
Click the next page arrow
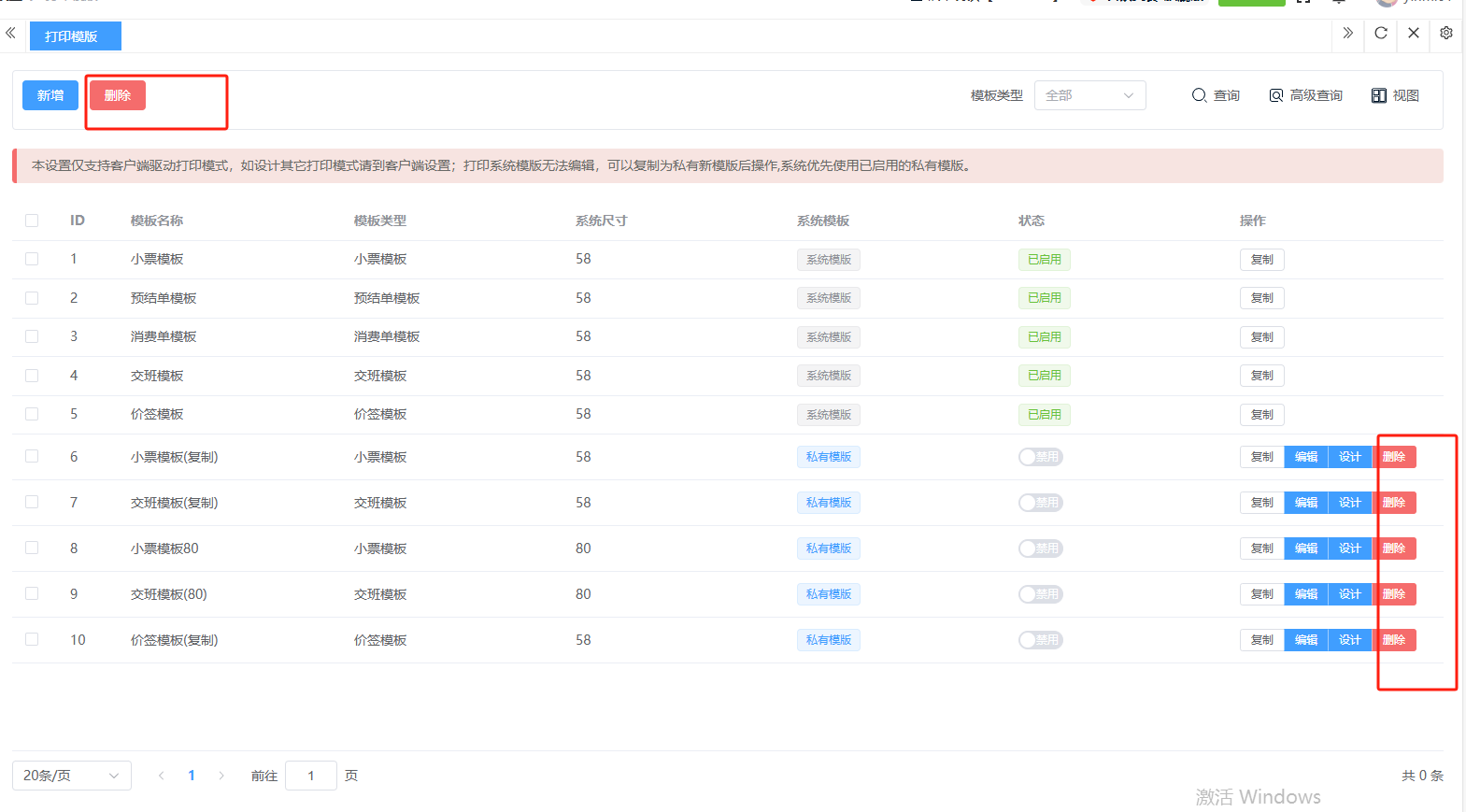point(221,776)
